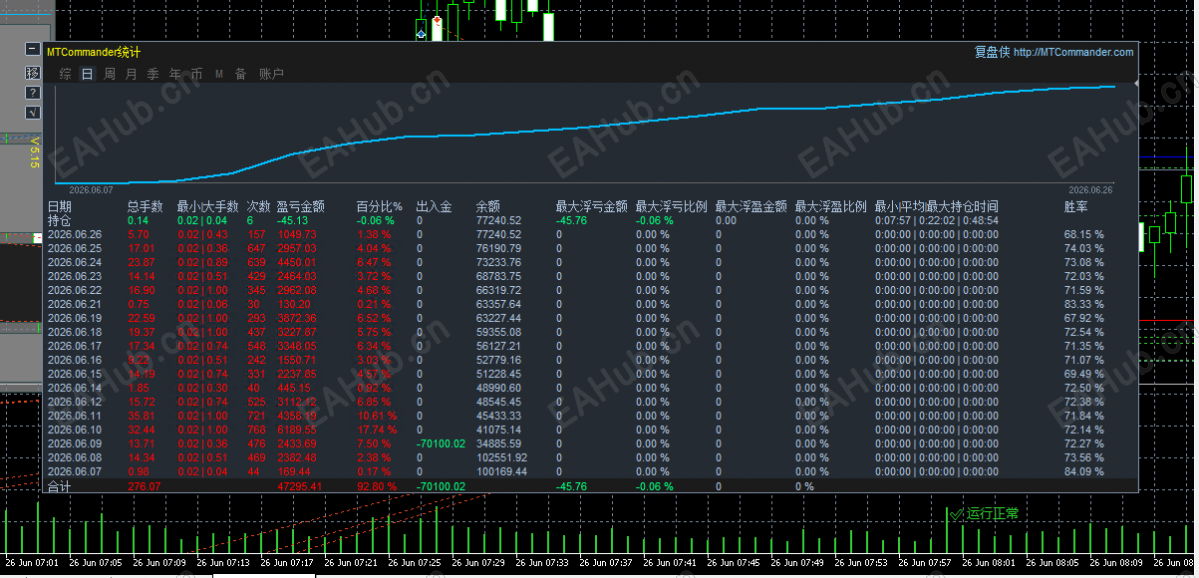This screenshot has height=578, width=1199.
Task: Click the 复盘侠 label
Action: [x=992, y=52]
